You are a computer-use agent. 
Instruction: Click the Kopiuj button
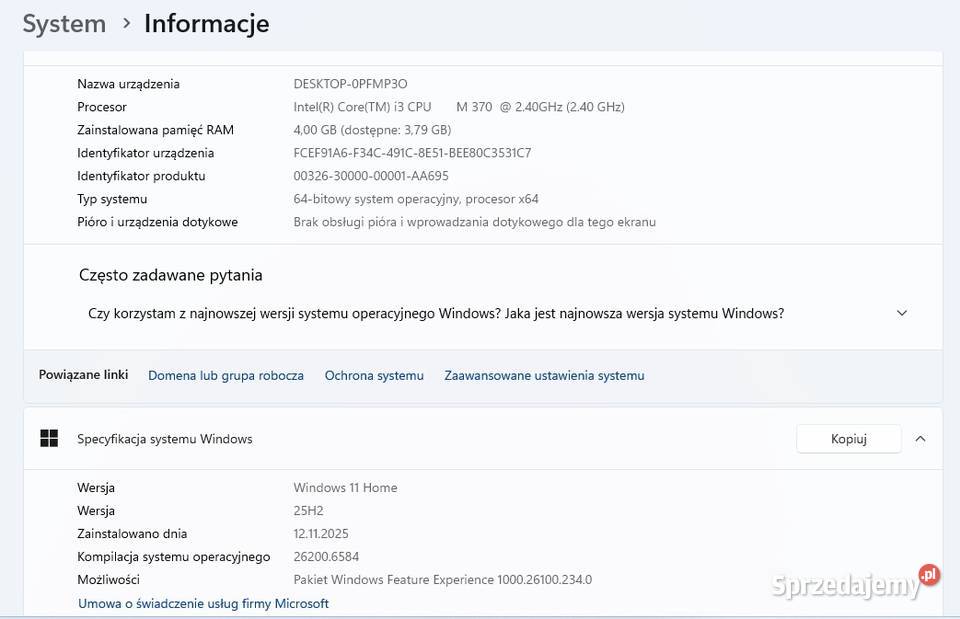pyautogui.click(x=849, y=438)
